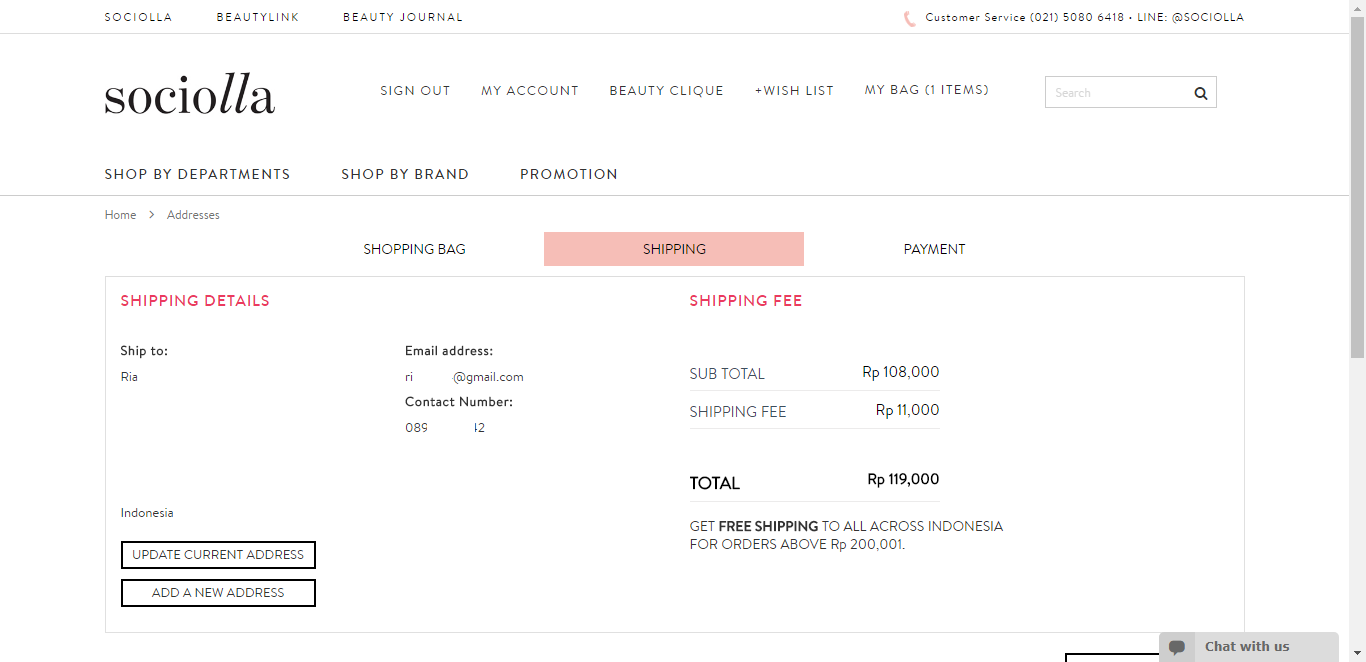Open My Bag with 1 item
The image size is (1366, 662).
pos(927,90)
